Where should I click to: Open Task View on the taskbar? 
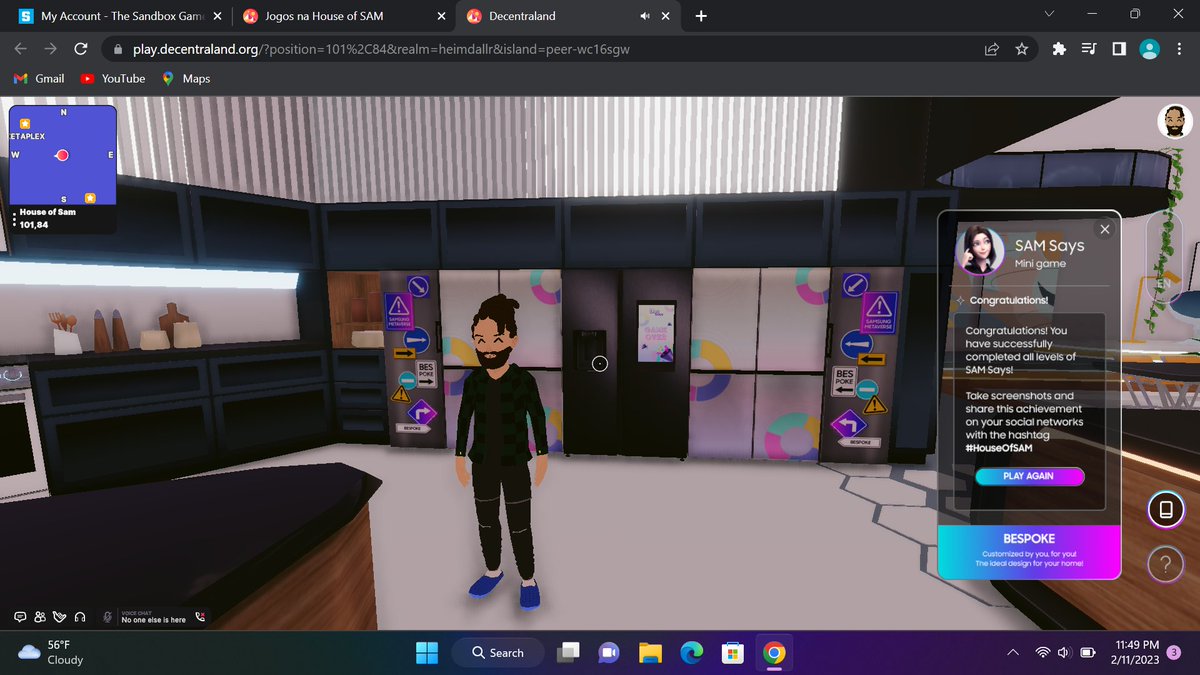[568, 652]
